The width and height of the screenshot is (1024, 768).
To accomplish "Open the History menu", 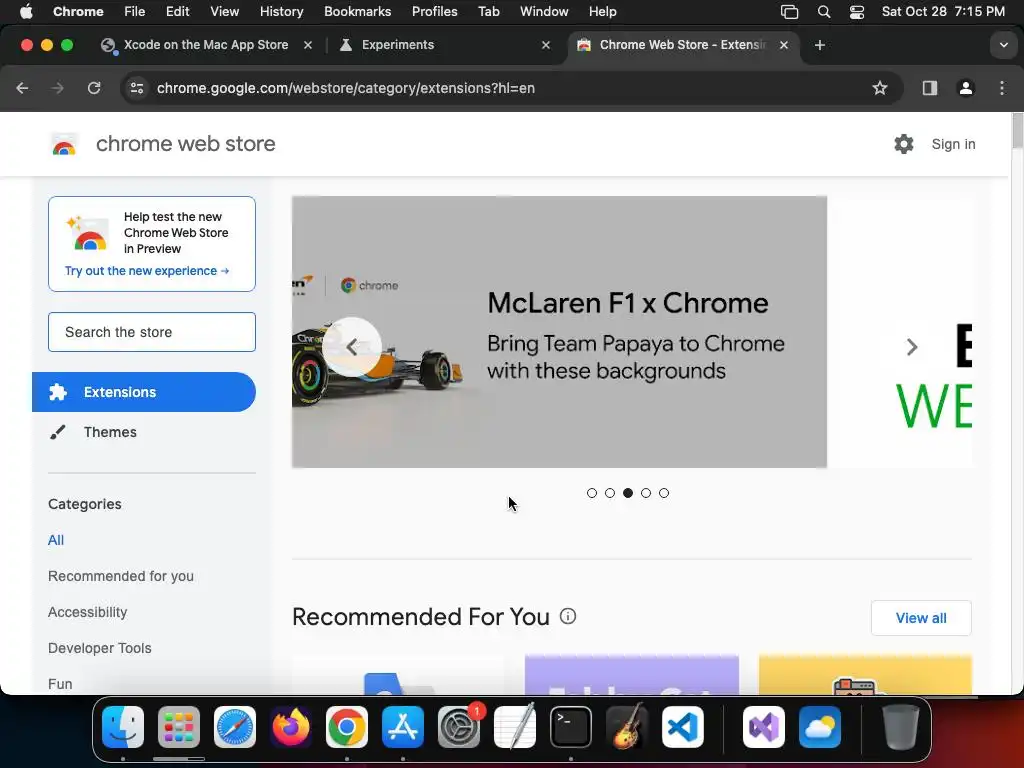I will 281,12.
